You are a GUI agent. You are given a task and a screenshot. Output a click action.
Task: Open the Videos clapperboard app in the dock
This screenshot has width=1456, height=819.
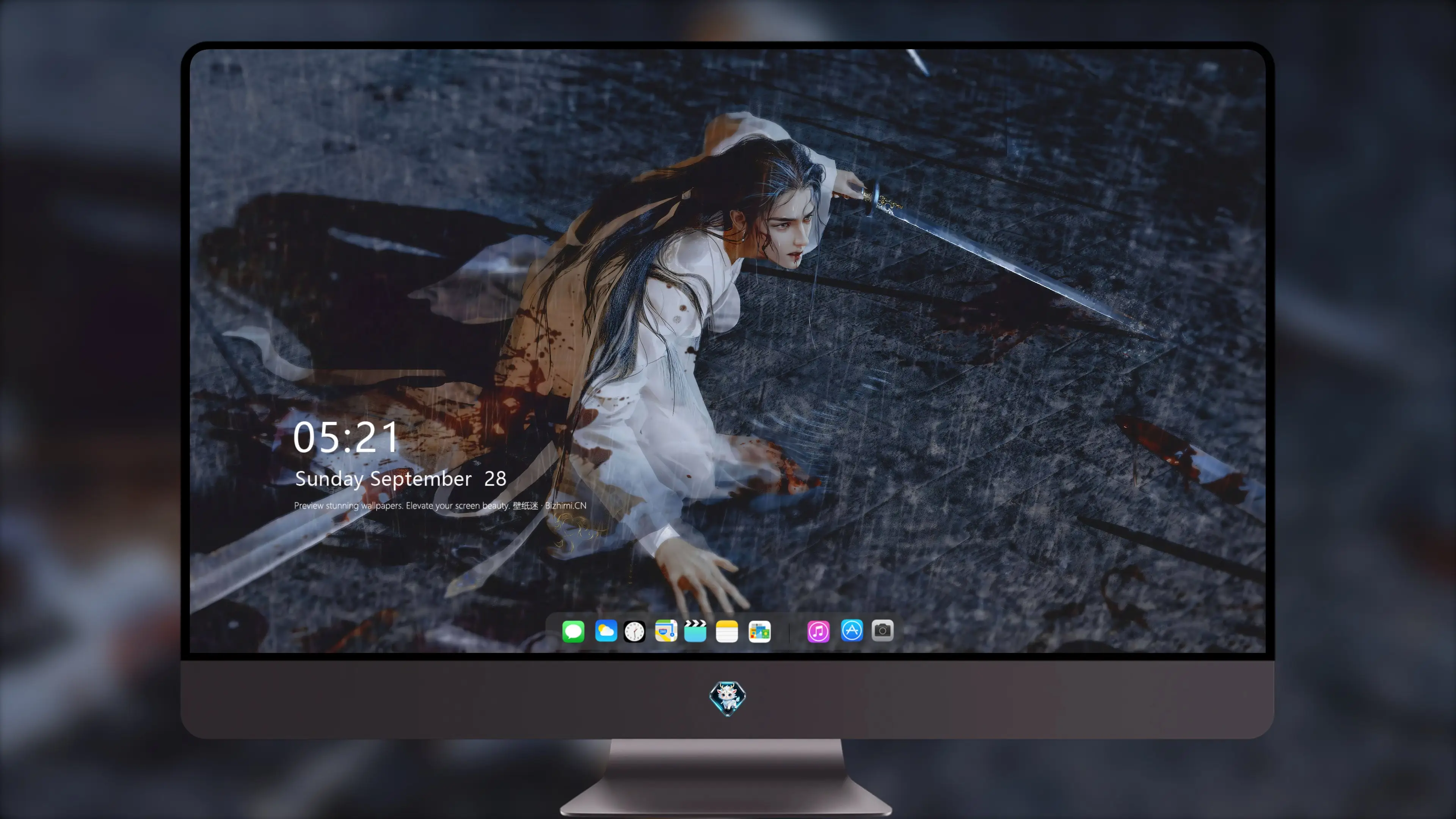(x=695, y=631)
